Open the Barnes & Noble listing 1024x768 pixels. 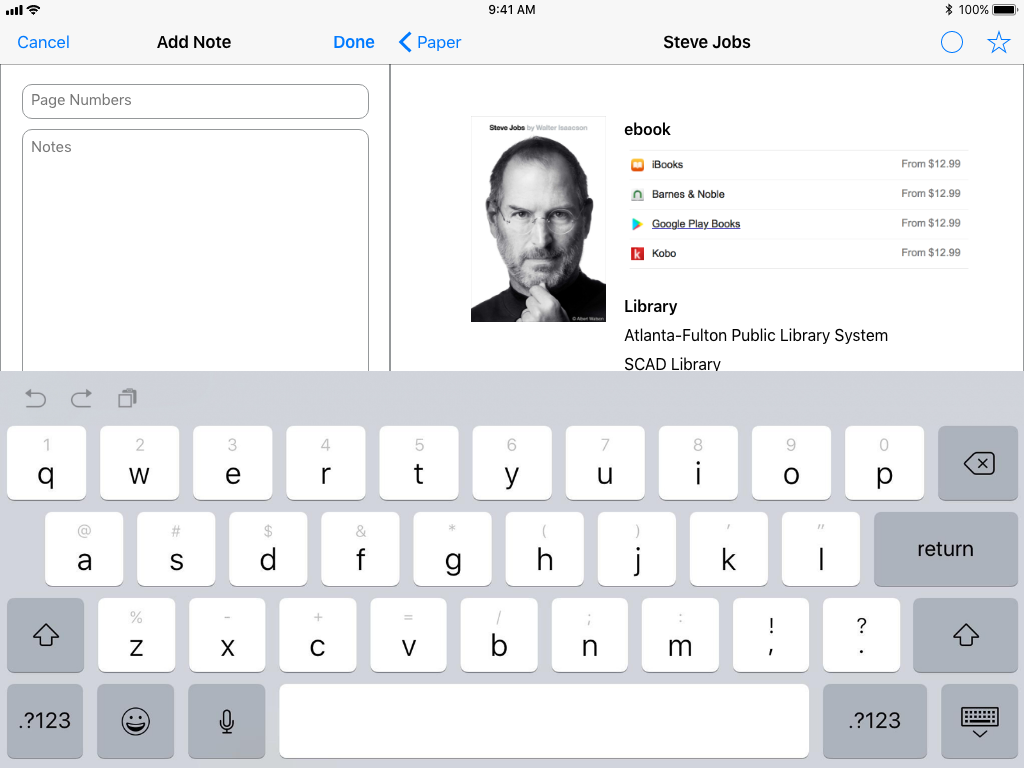click(798, 194)
